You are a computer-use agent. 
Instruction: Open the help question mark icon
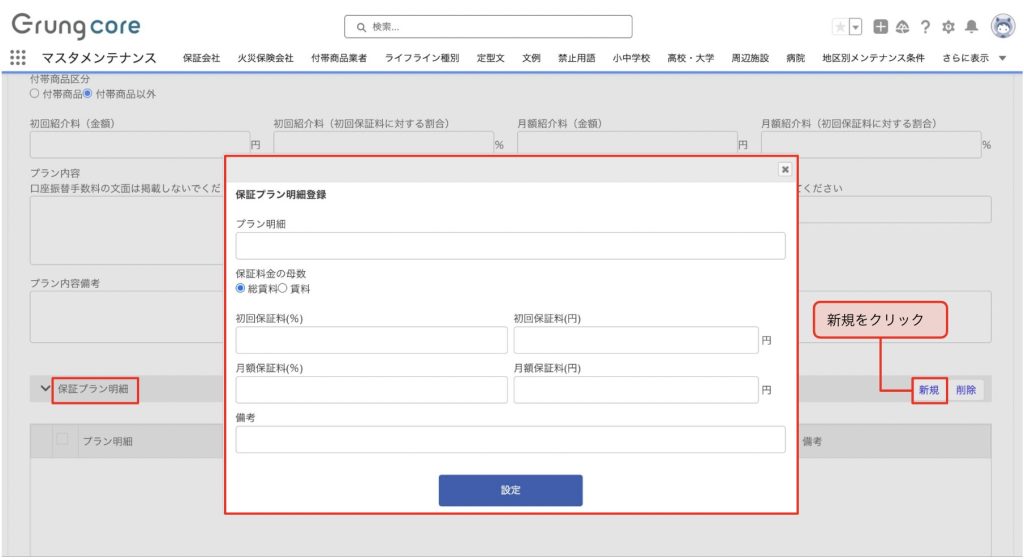point(926,27)
